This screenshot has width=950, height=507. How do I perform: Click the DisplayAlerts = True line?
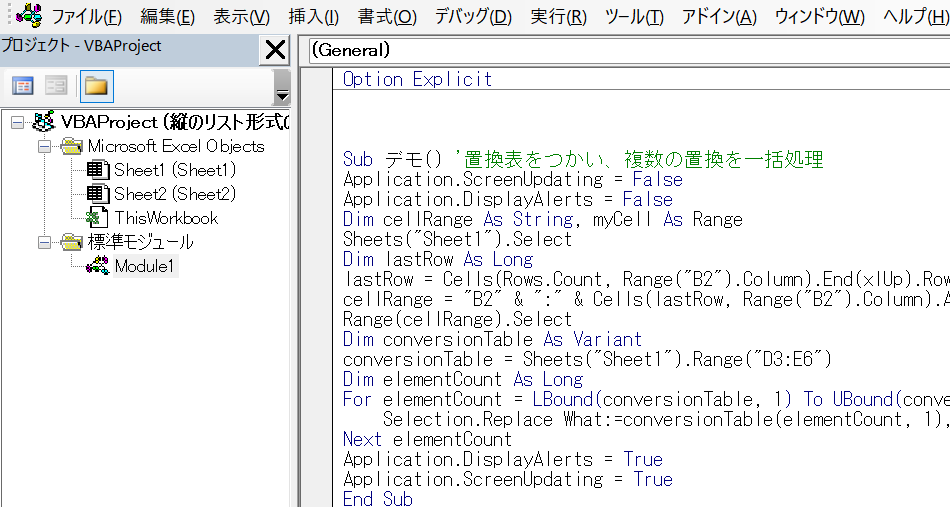(x=503, y=459)
